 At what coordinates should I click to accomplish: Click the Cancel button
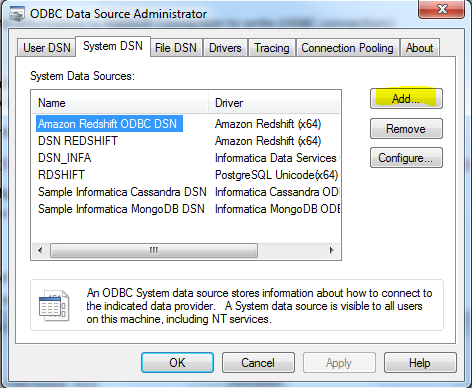point(258,362)
